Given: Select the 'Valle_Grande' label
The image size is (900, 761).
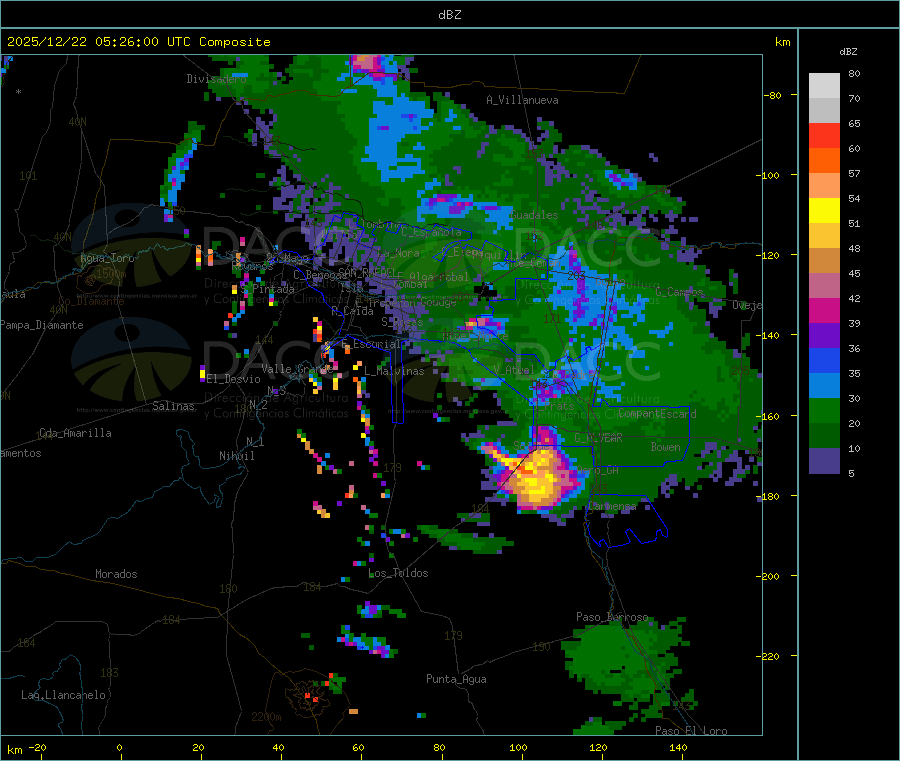Looking at the screenshot, I should (297, 369).
